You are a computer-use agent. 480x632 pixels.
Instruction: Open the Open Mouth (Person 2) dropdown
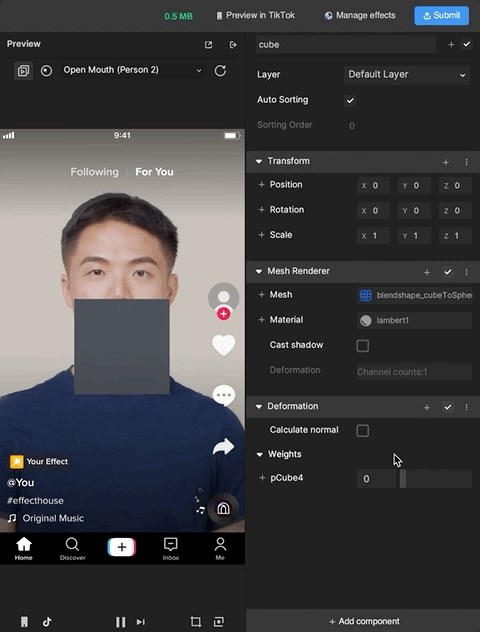[132, 71]
